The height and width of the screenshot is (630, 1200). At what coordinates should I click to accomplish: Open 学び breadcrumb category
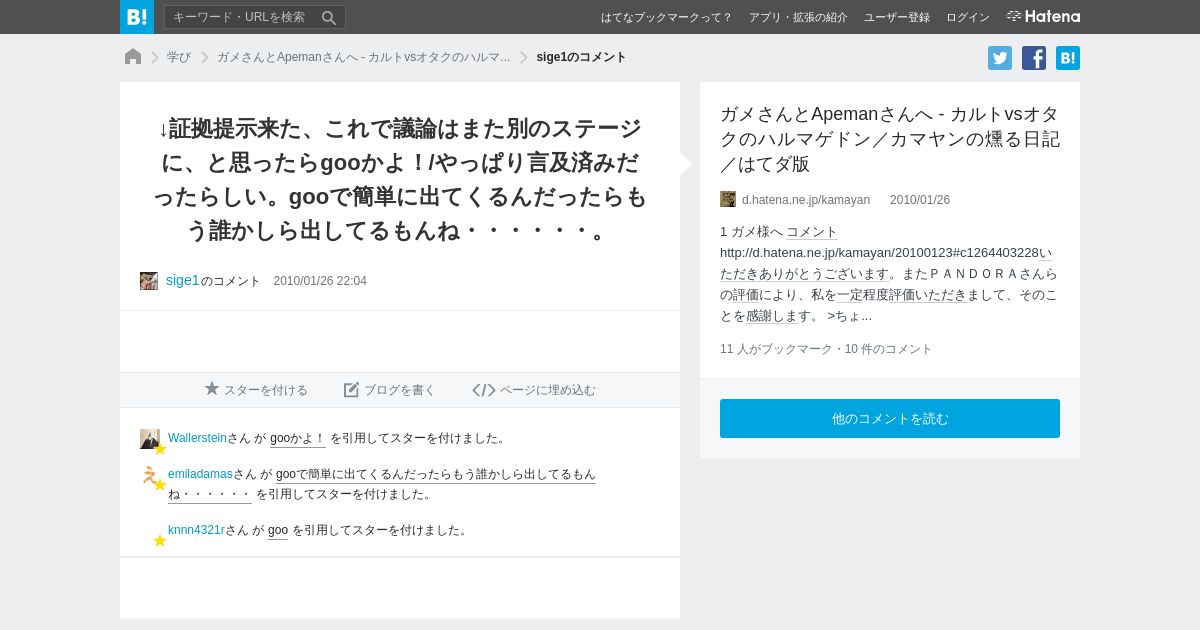coord(179,57)
